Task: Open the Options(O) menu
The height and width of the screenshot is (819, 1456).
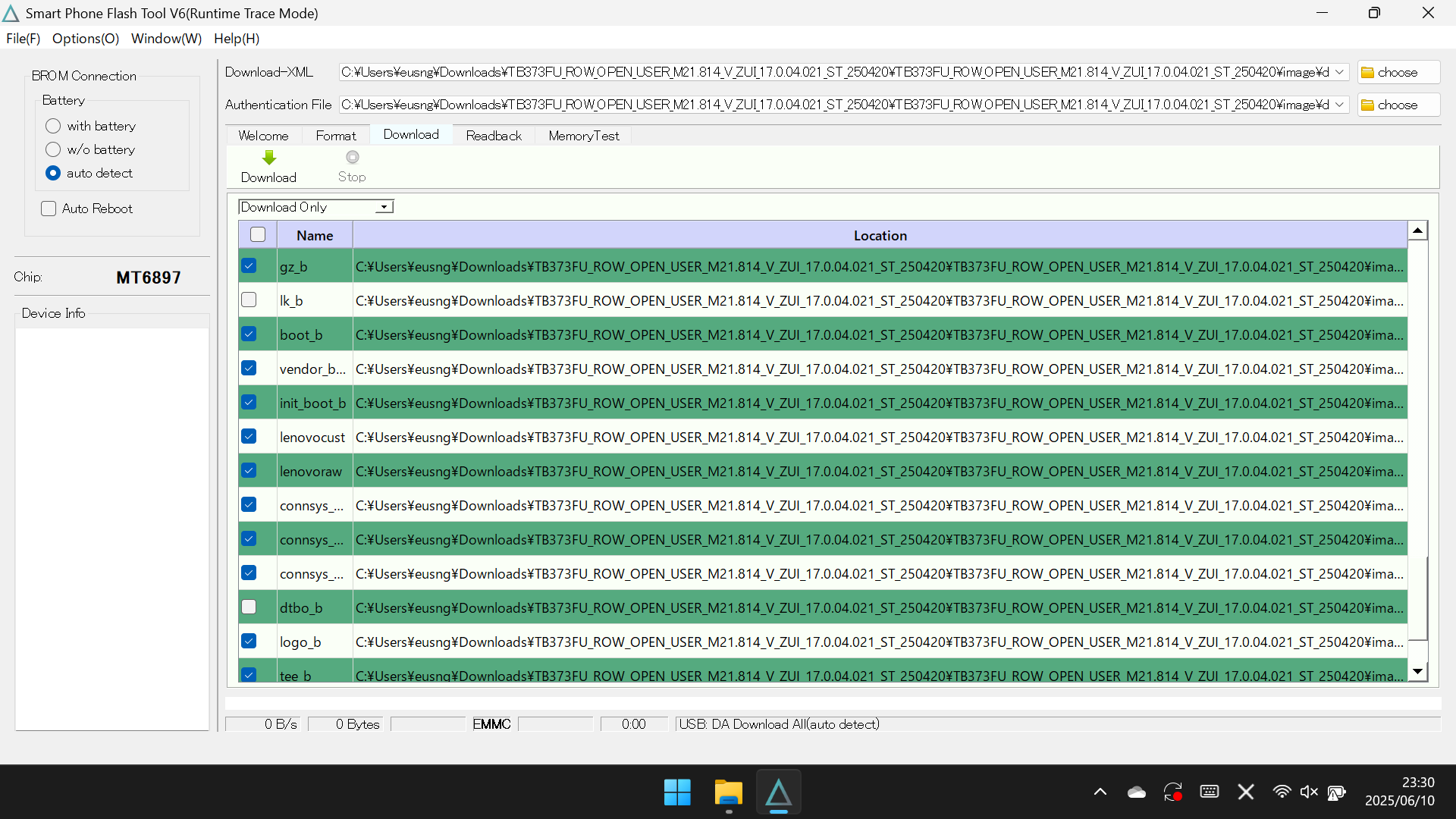Action: tap(86, 39)
